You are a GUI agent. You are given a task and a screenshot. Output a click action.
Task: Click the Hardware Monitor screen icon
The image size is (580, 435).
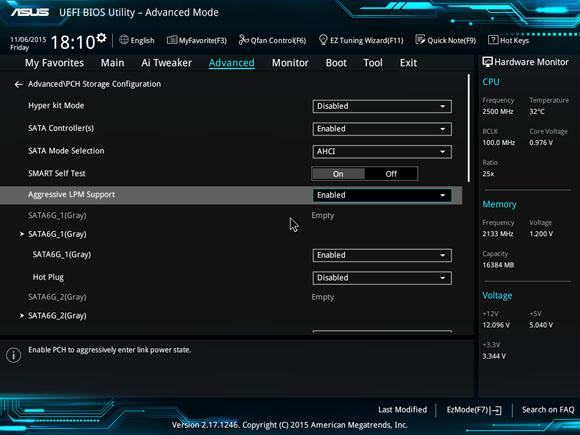[487, 62]
